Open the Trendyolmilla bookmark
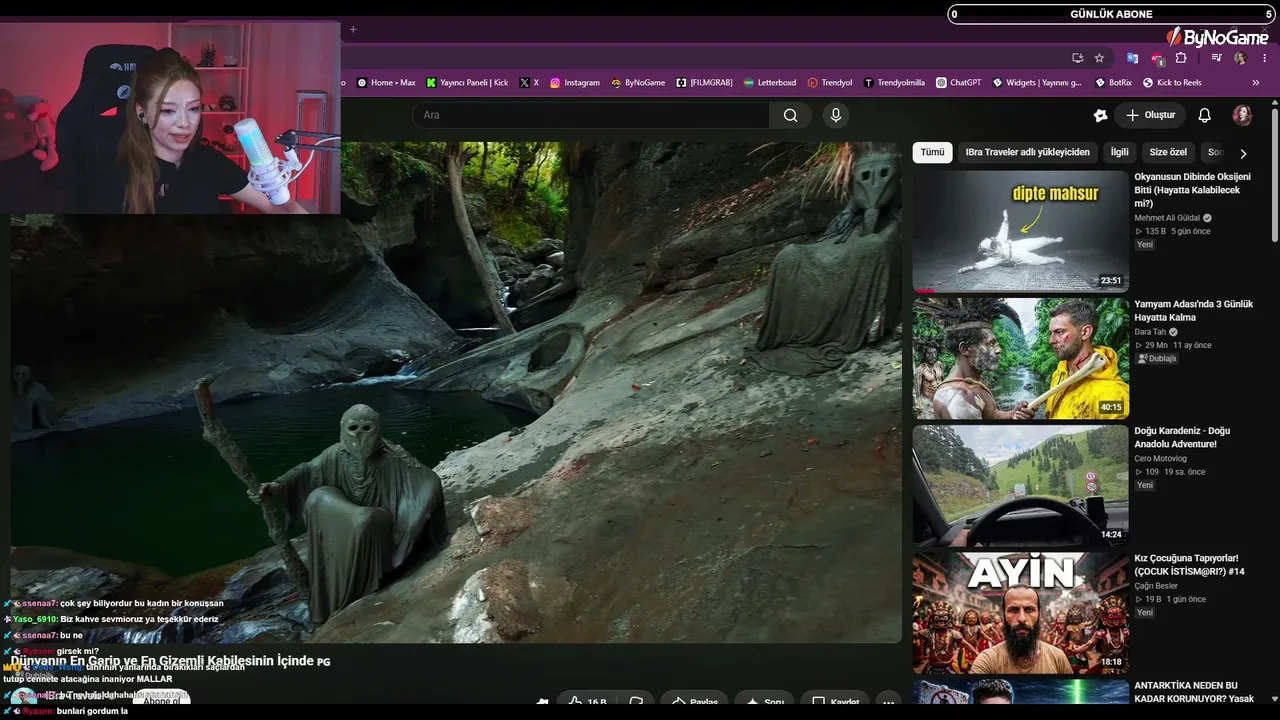 894,83
